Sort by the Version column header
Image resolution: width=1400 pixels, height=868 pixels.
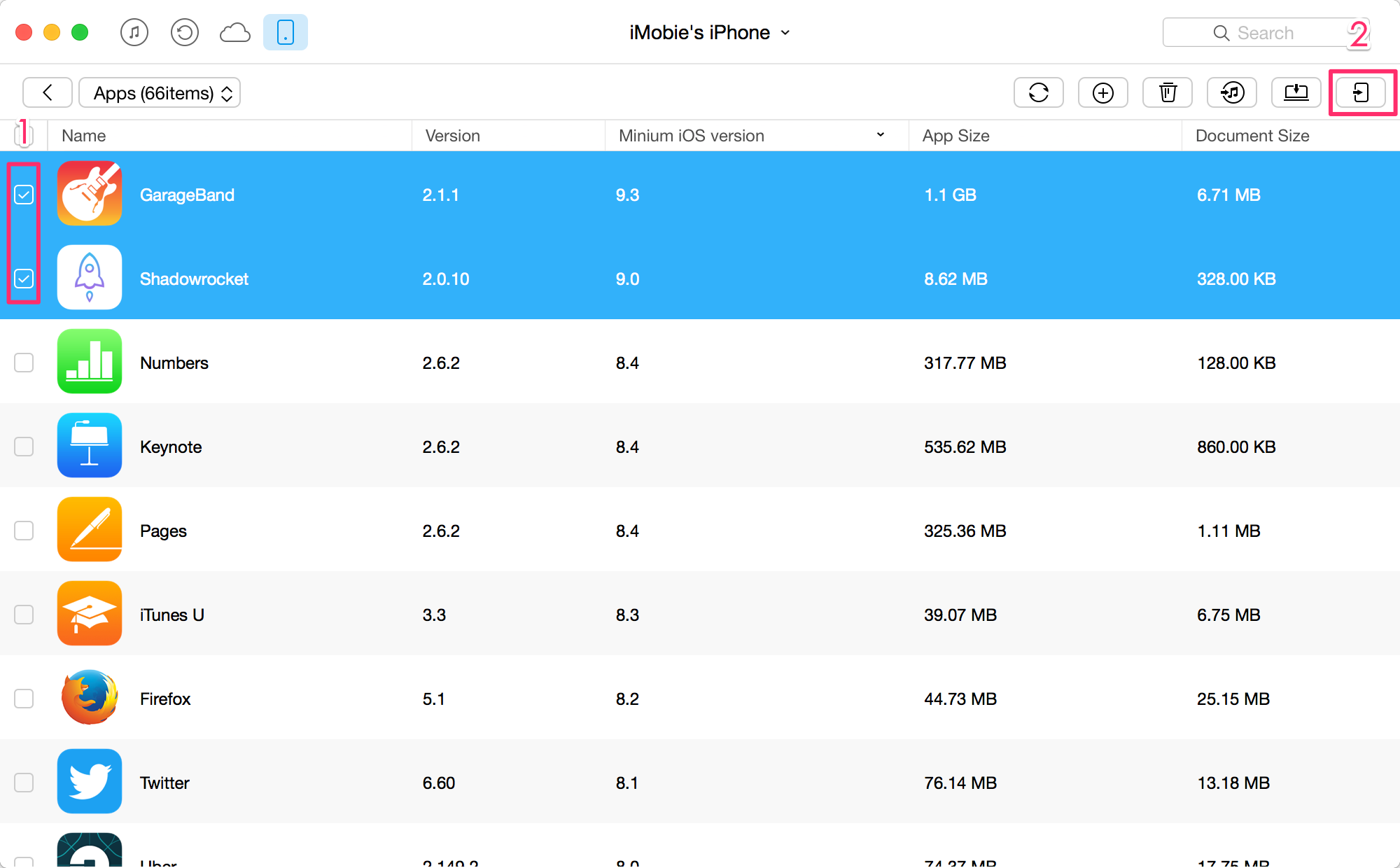pyautogui.click(x=452, y=136)
